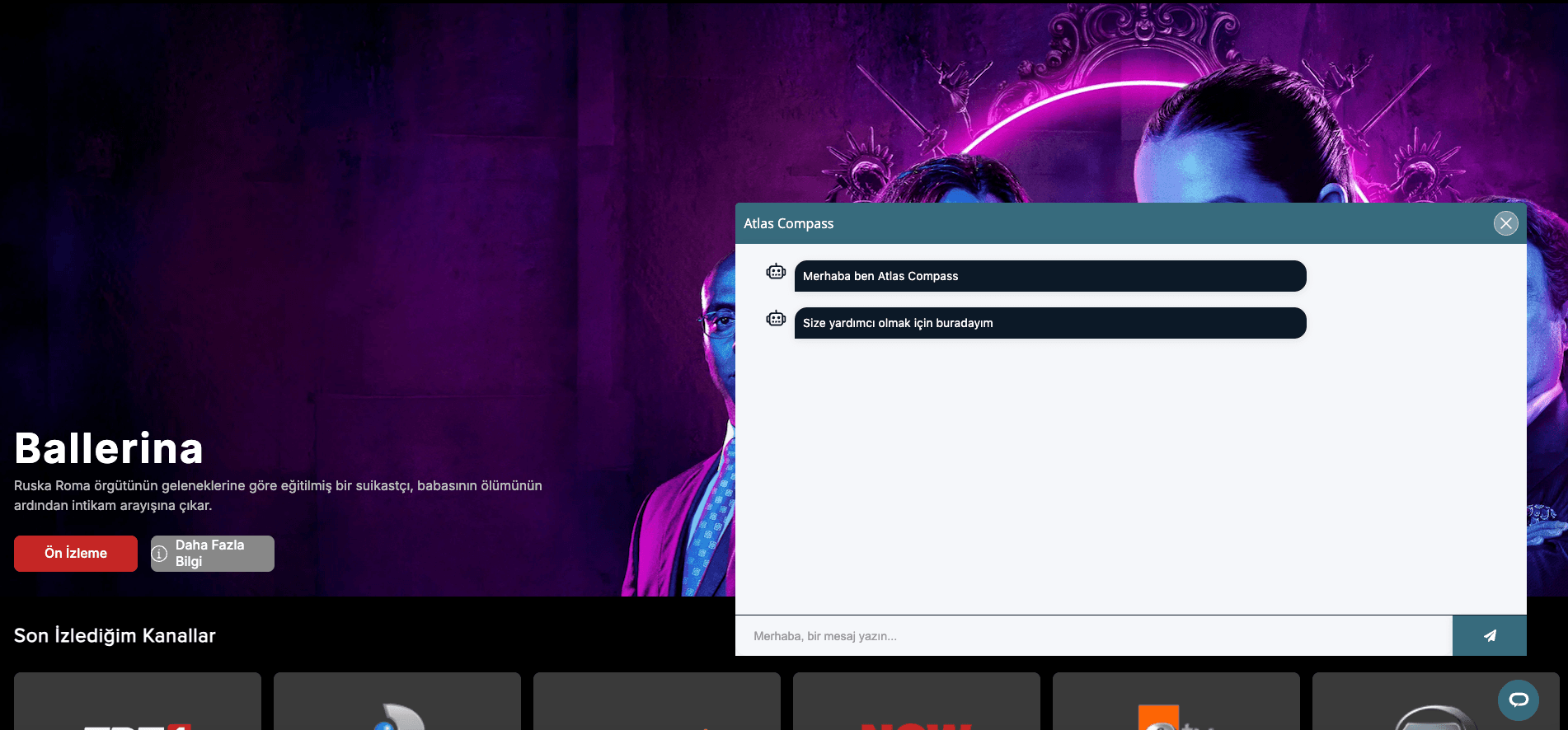Close the Atlas Compass chat window

pos(1505,223)
